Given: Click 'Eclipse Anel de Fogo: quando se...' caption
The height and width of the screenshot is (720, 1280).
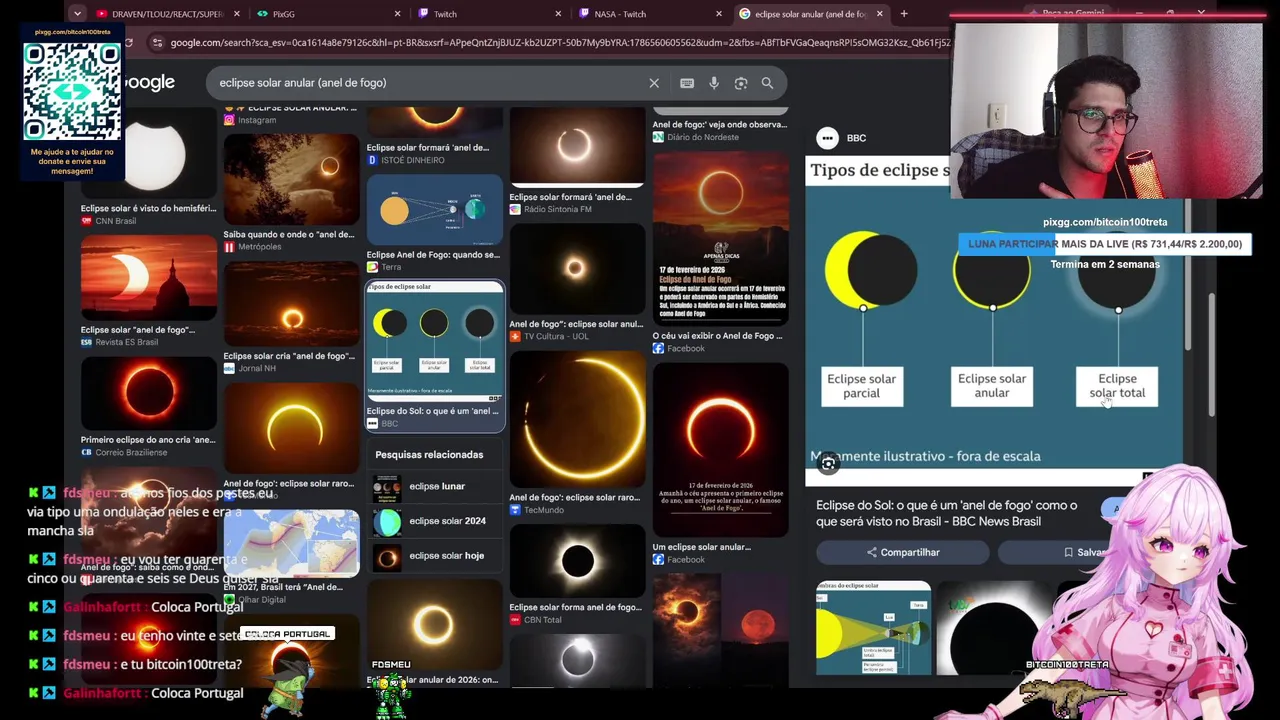Looking at the screenshot, I should click(x=433, y=255).
